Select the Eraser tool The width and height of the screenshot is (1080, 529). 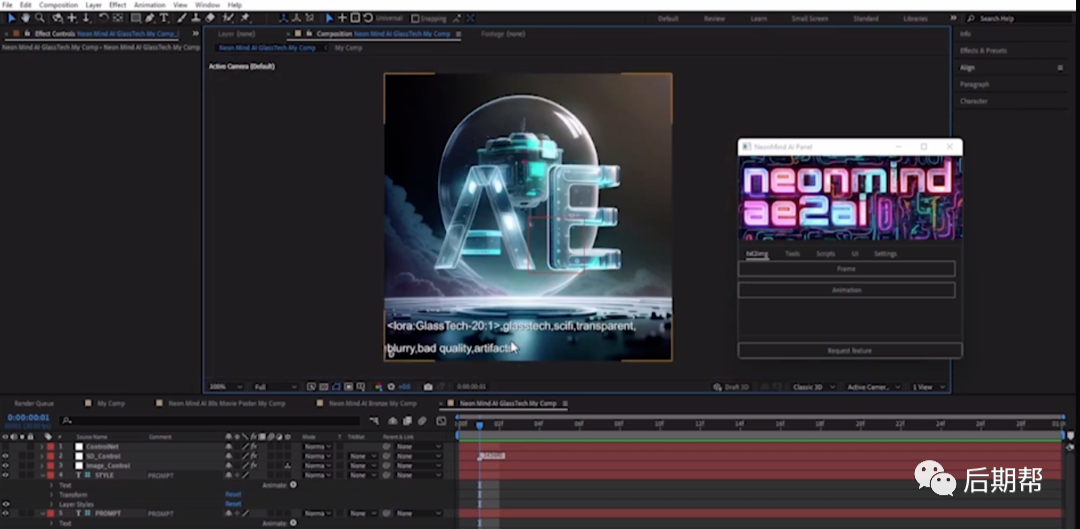click(210, 18)
